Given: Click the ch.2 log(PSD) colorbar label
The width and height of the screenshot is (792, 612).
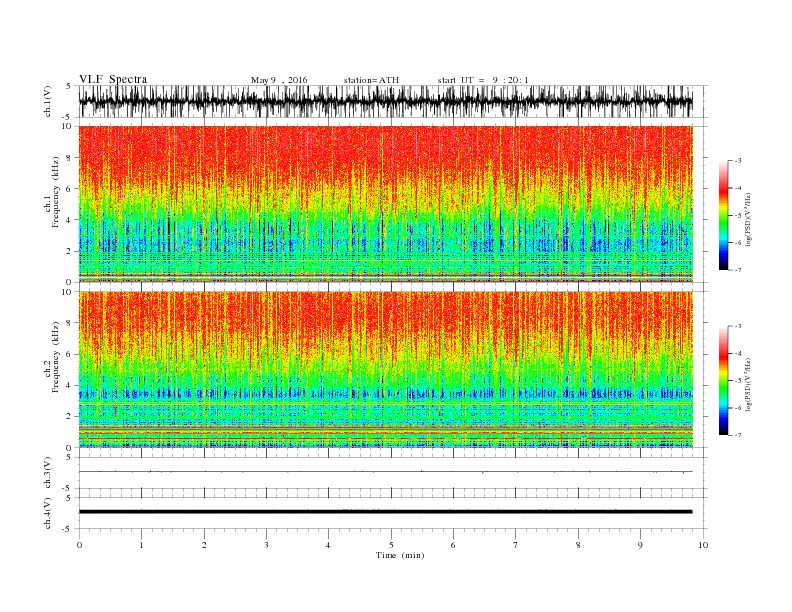Looking at the screenshot, I should 748,385.
